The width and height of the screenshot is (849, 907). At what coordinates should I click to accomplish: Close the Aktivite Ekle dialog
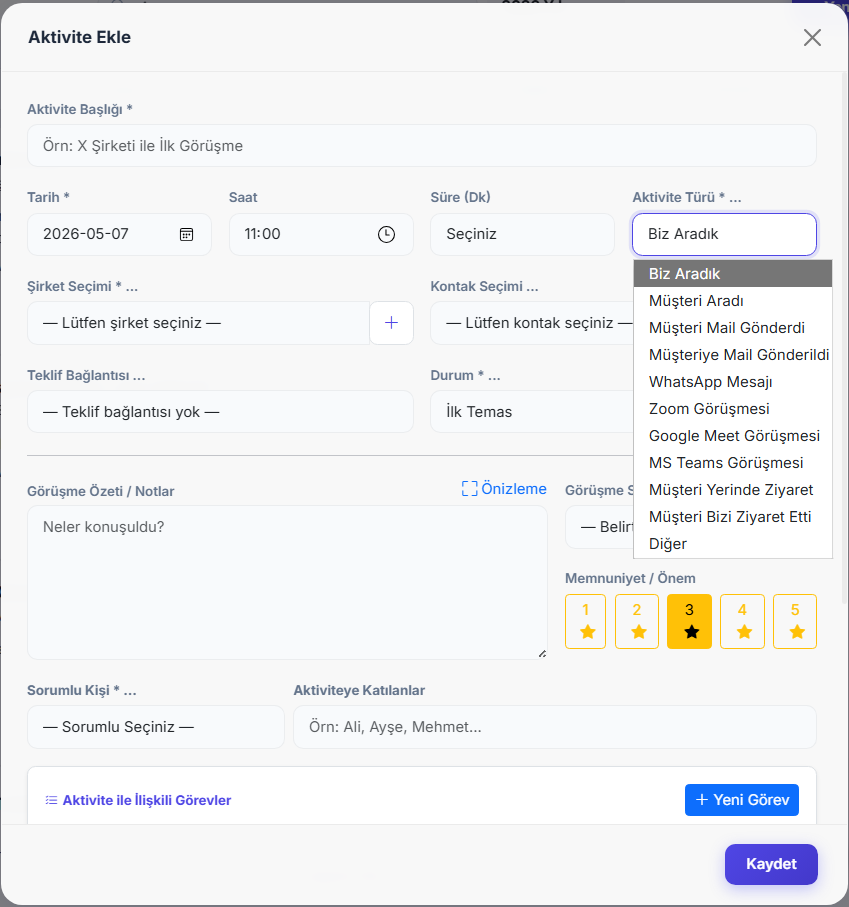pos(812,38)
